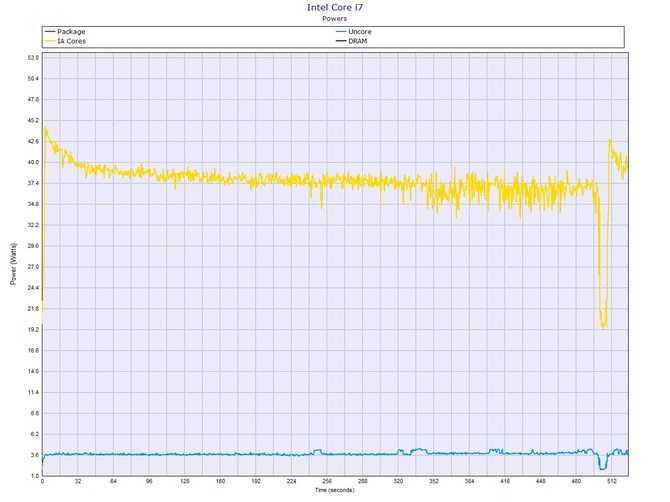Screen dimensions: 670x502
Task: Click the blue Uncore legend line swatch
Action: coord(341,32)
